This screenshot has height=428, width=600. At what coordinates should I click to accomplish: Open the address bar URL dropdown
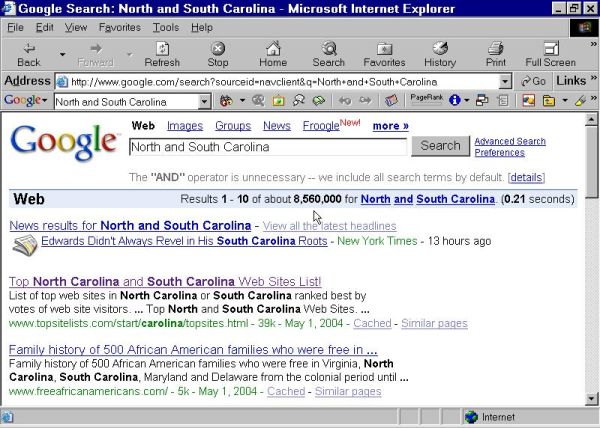pyautogui.click(x=505, y=81)
